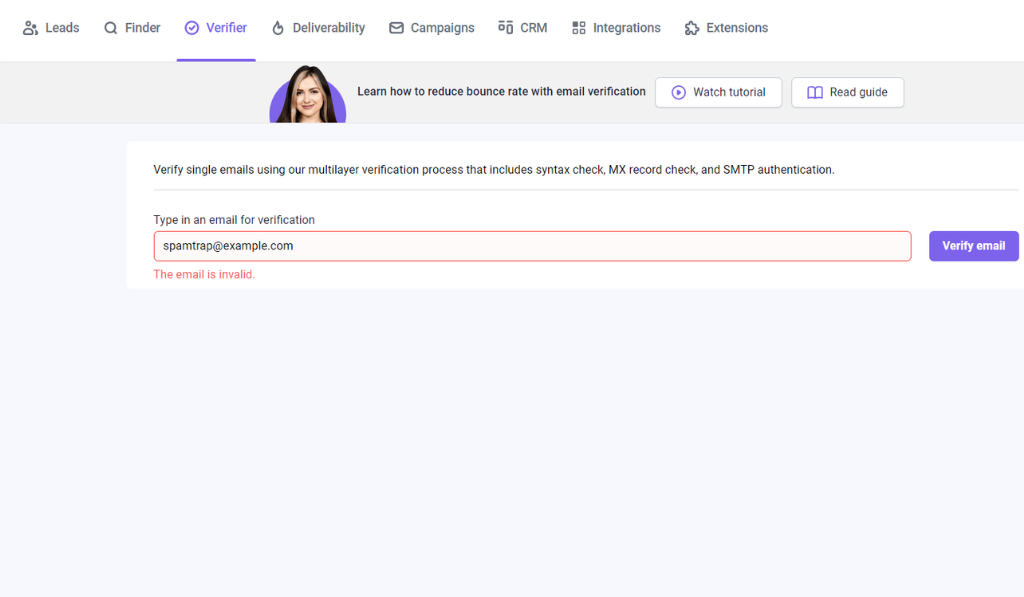Go to the Deliverability tab
1024x597 pixels.
[318, 28]
